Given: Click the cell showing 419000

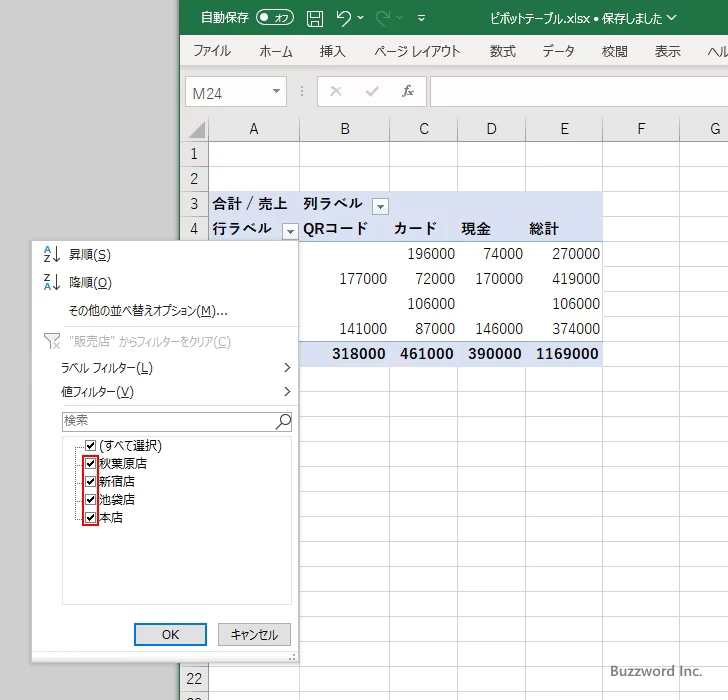Looking at the screenshot, I should [x=564, y=279].
